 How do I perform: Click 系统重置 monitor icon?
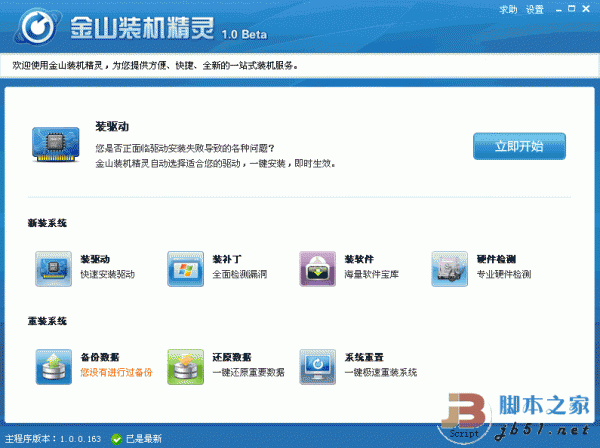[318, 367]
